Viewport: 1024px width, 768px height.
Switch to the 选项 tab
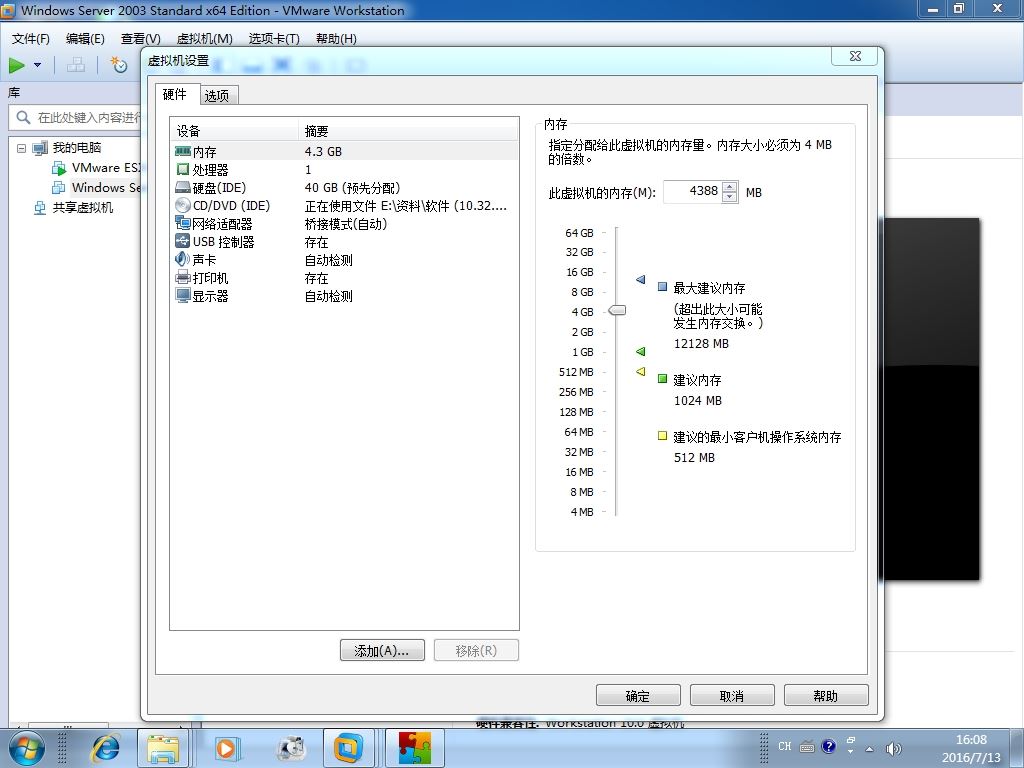tap(217, 96)
